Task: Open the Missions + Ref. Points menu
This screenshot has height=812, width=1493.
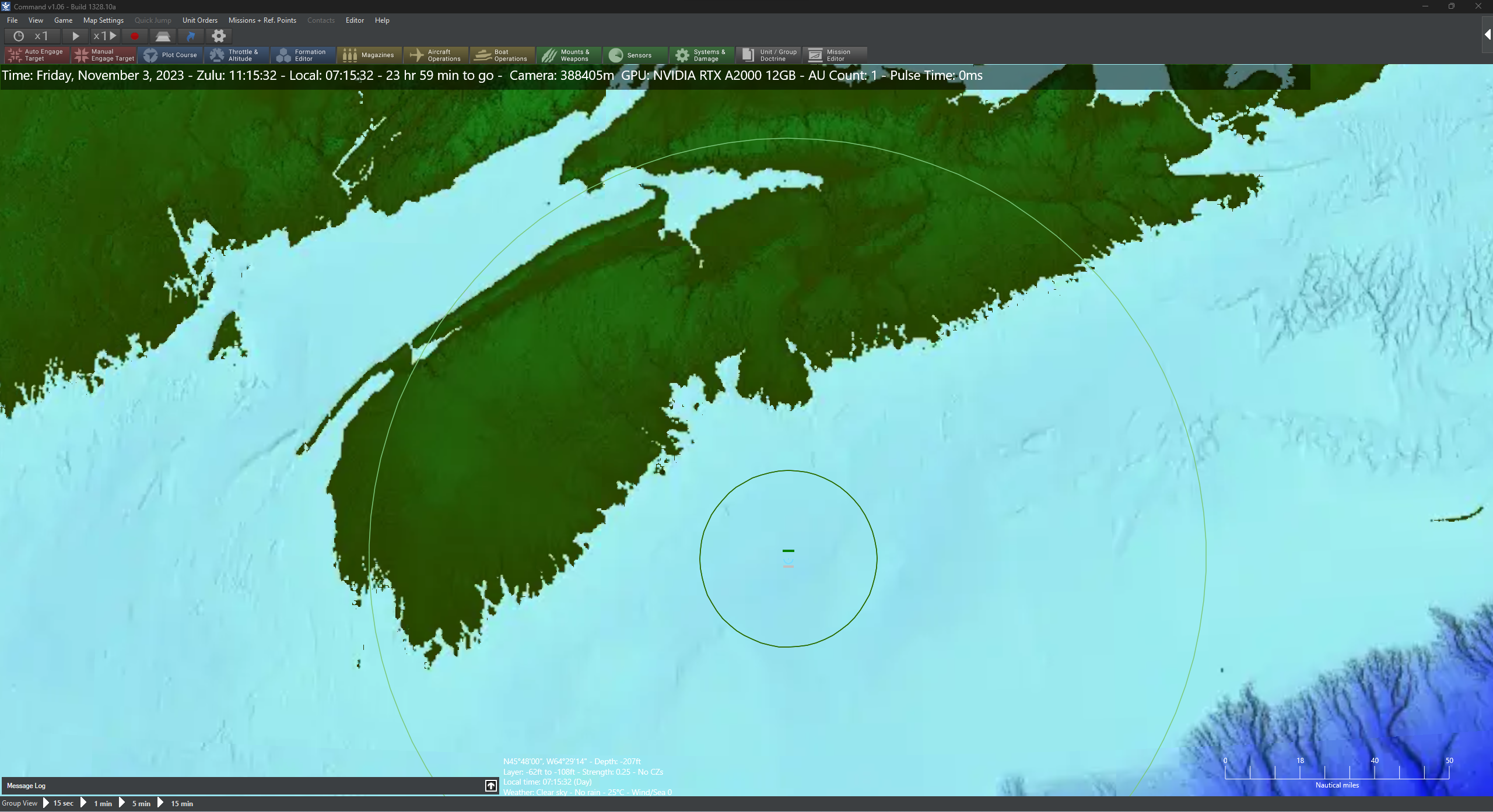Action: pyautogui.click(x=262, y=20)
